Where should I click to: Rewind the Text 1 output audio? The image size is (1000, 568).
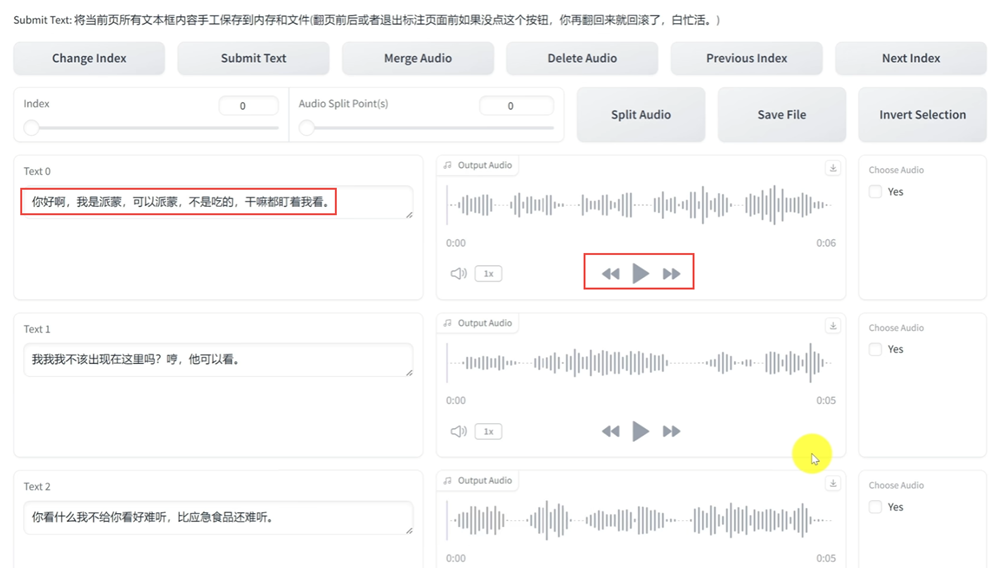[610, 431]
